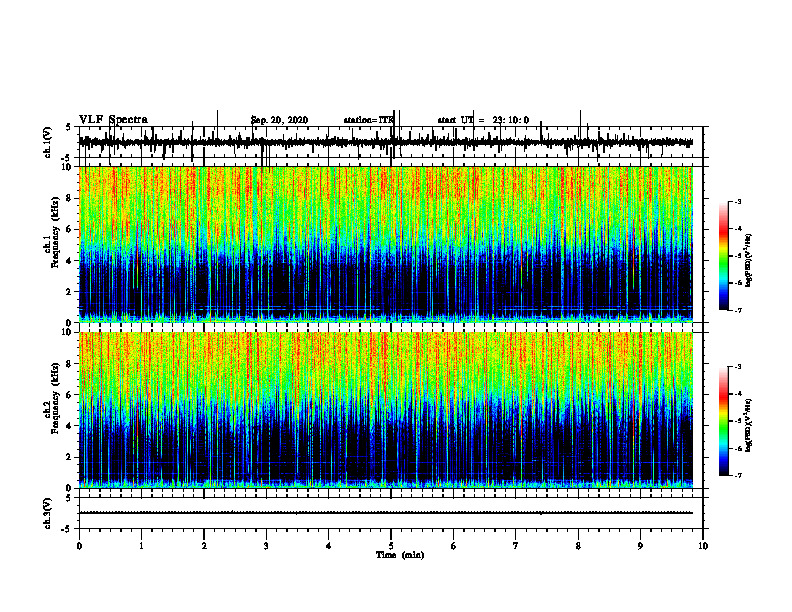Click the time axis tick label "1"
Screen dimensions: 792x612
pos(141,546)
